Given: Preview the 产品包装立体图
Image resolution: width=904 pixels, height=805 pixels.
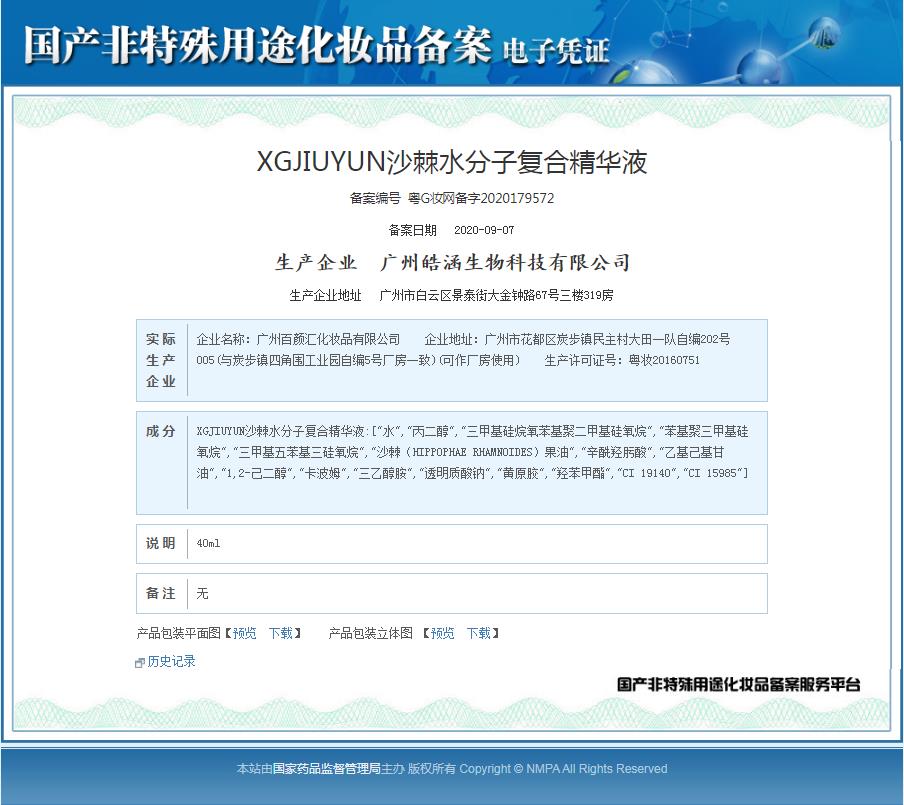Looking at the screenshot, I should (x=442, y=633).
